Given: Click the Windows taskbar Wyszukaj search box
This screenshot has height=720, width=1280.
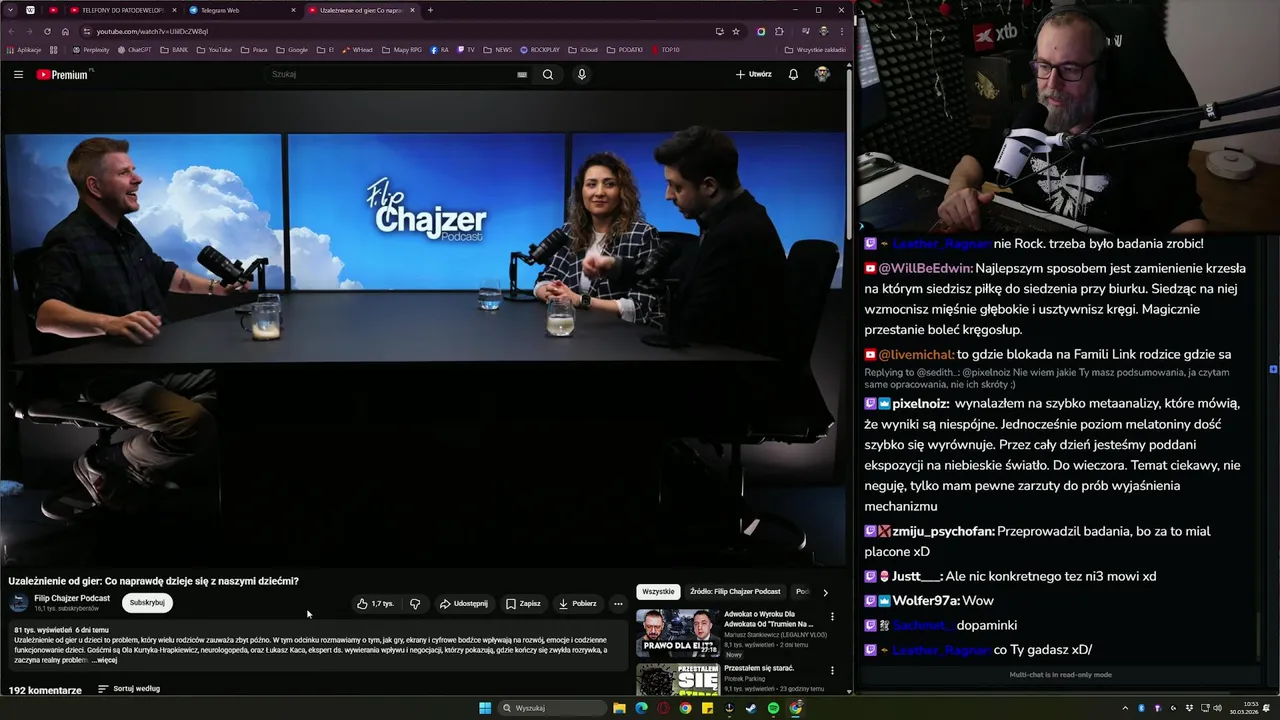Looking at the screenshot, I should pyautogui.click(x=553, y=708).
